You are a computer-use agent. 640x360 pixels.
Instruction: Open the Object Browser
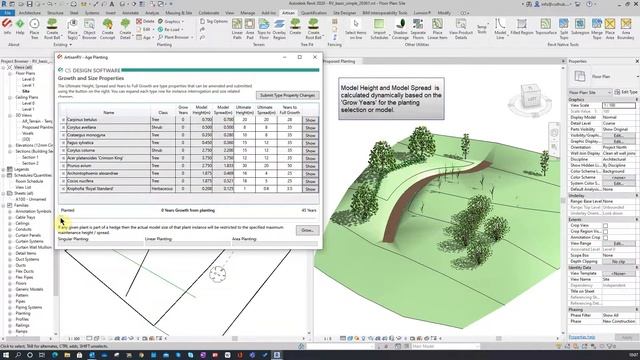coord(89,29)
